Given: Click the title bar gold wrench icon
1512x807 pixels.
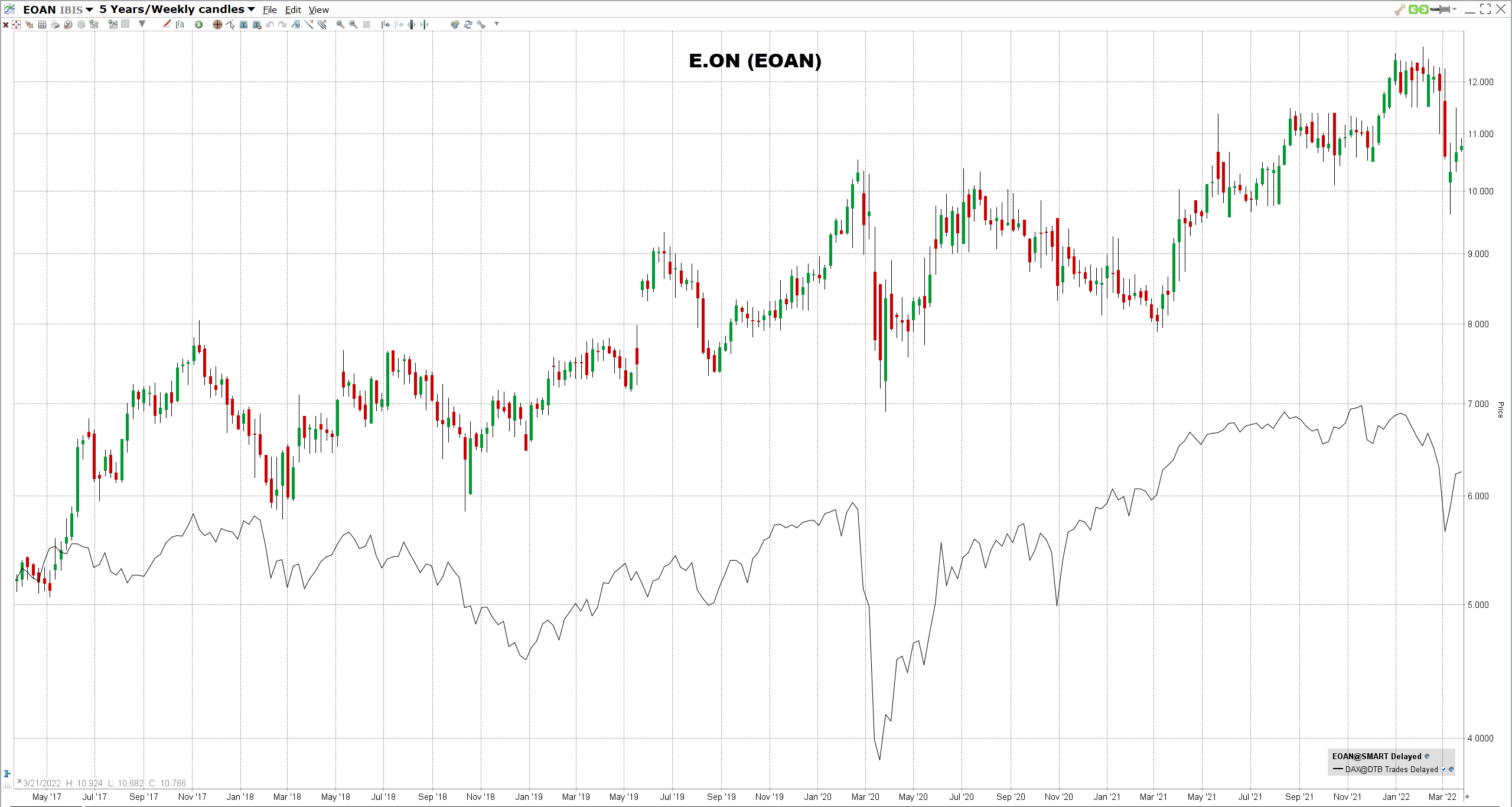Looking at the screenshot, I should coord(1399,9).
